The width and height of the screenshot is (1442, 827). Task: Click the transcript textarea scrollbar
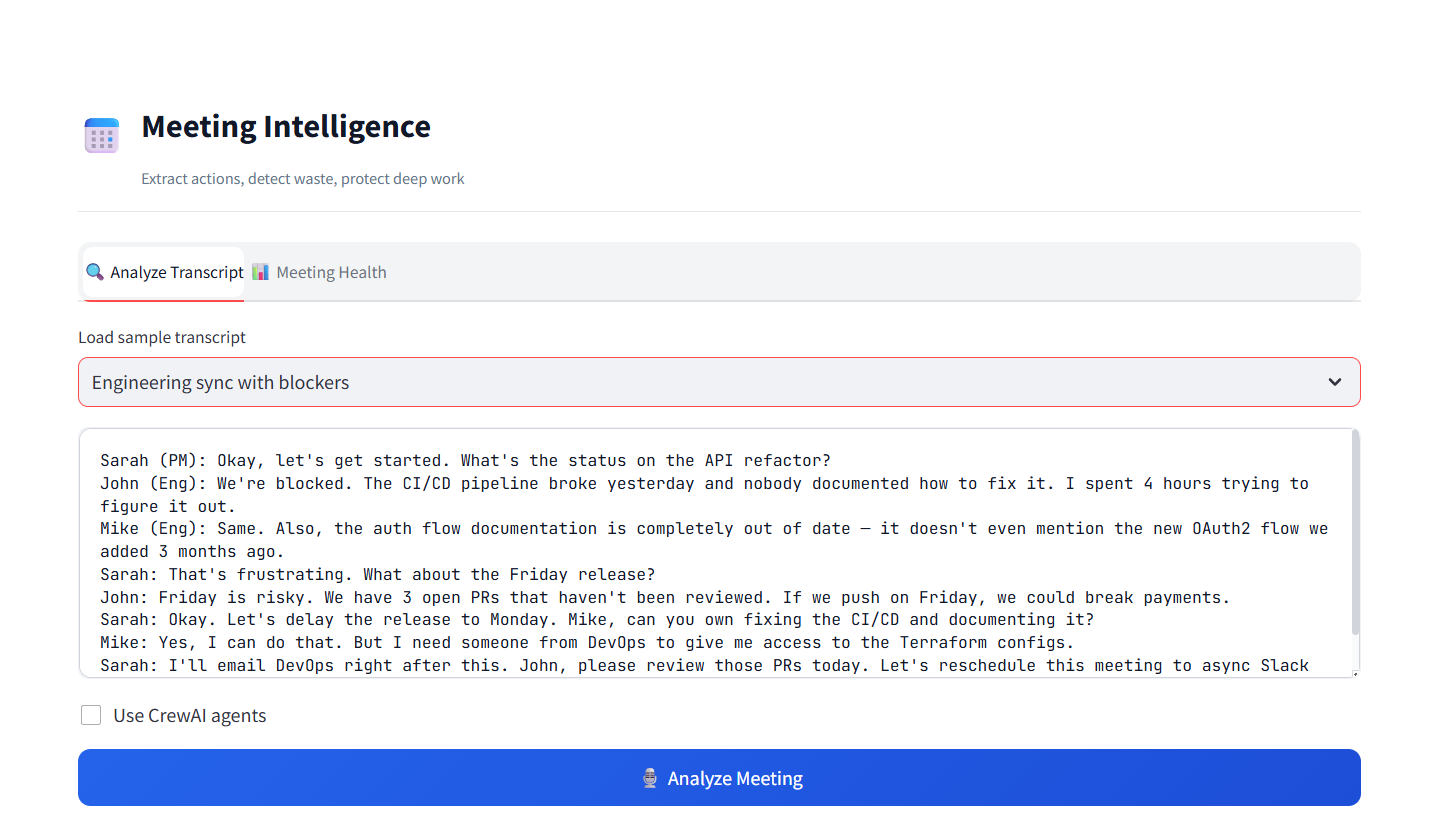(1355, 530)
